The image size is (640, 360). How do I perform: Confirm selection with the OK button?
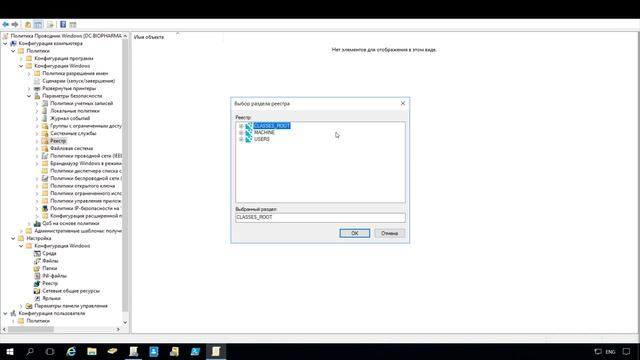point(355,233)
